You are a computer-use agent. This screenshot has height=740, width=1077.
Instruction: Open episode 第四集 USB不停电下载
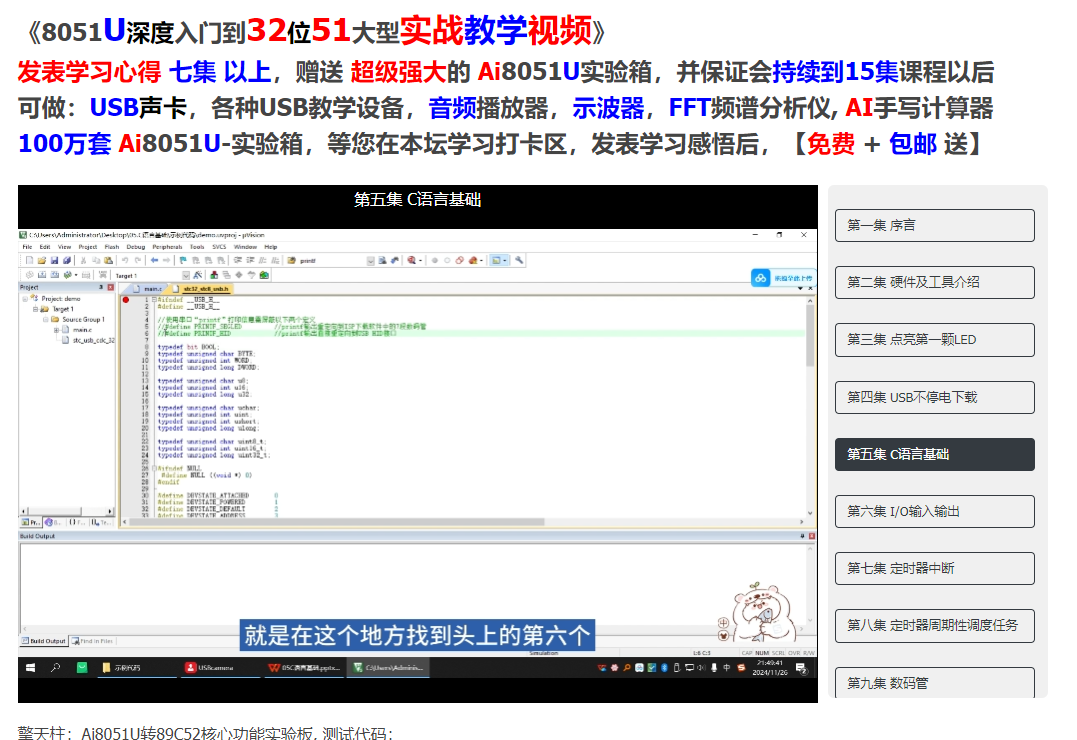934,397
